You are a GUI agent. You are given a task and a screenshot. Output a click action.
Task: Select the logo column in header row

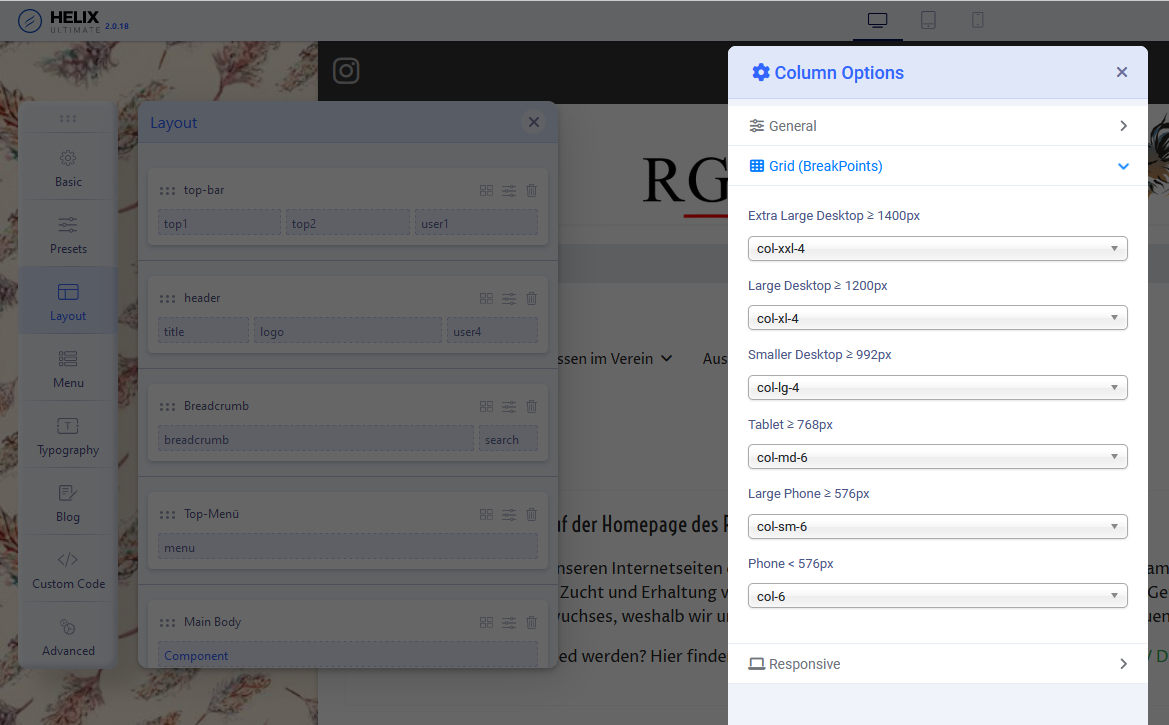pyautogui.click(x=347, y=331)
